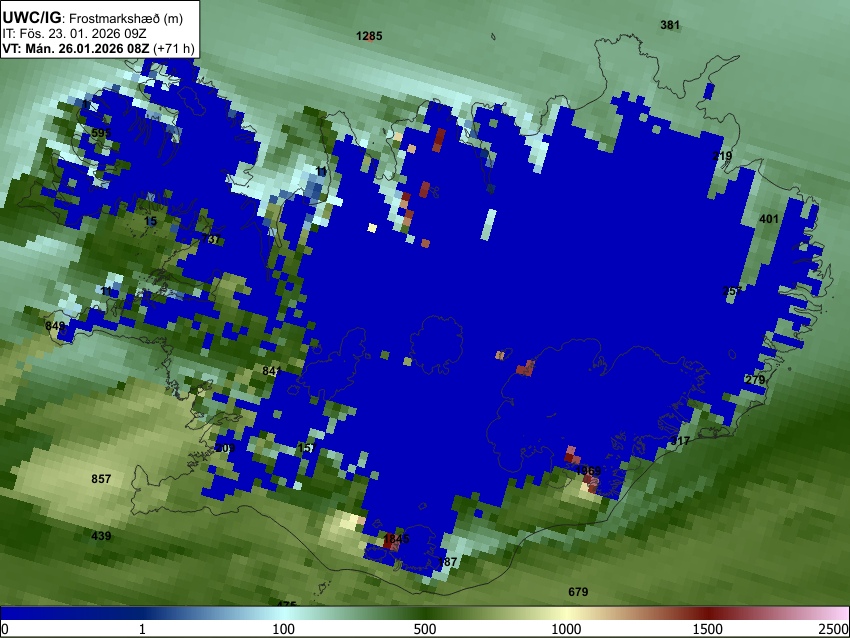The width and height of the screenshot is (850, 638).
Task: Select the map value 15
Action: click(x=151, y=221)
